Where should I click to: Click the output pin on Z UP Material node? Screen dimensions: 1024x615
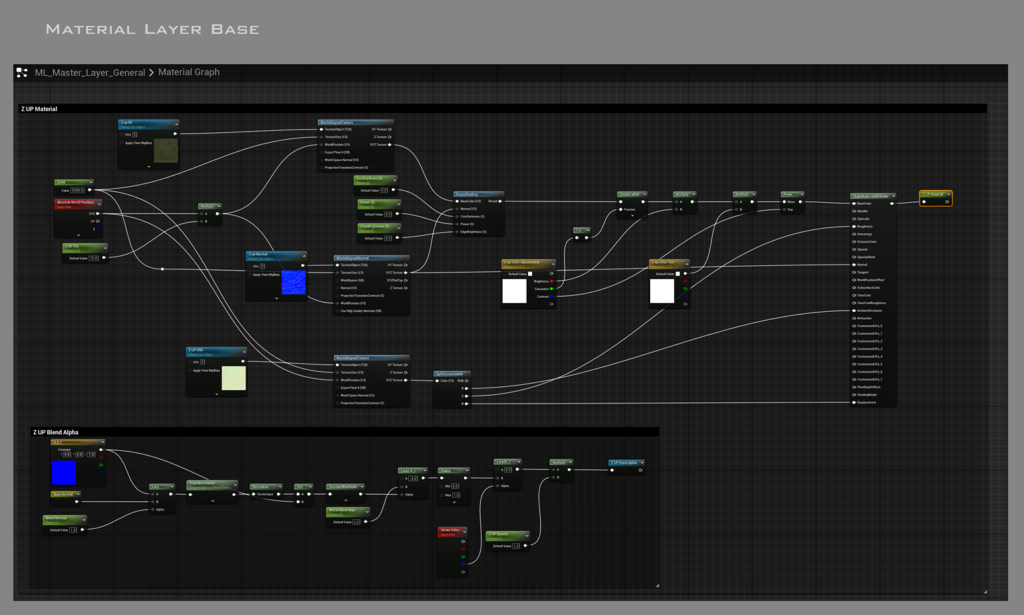click(x=946, y=201)
